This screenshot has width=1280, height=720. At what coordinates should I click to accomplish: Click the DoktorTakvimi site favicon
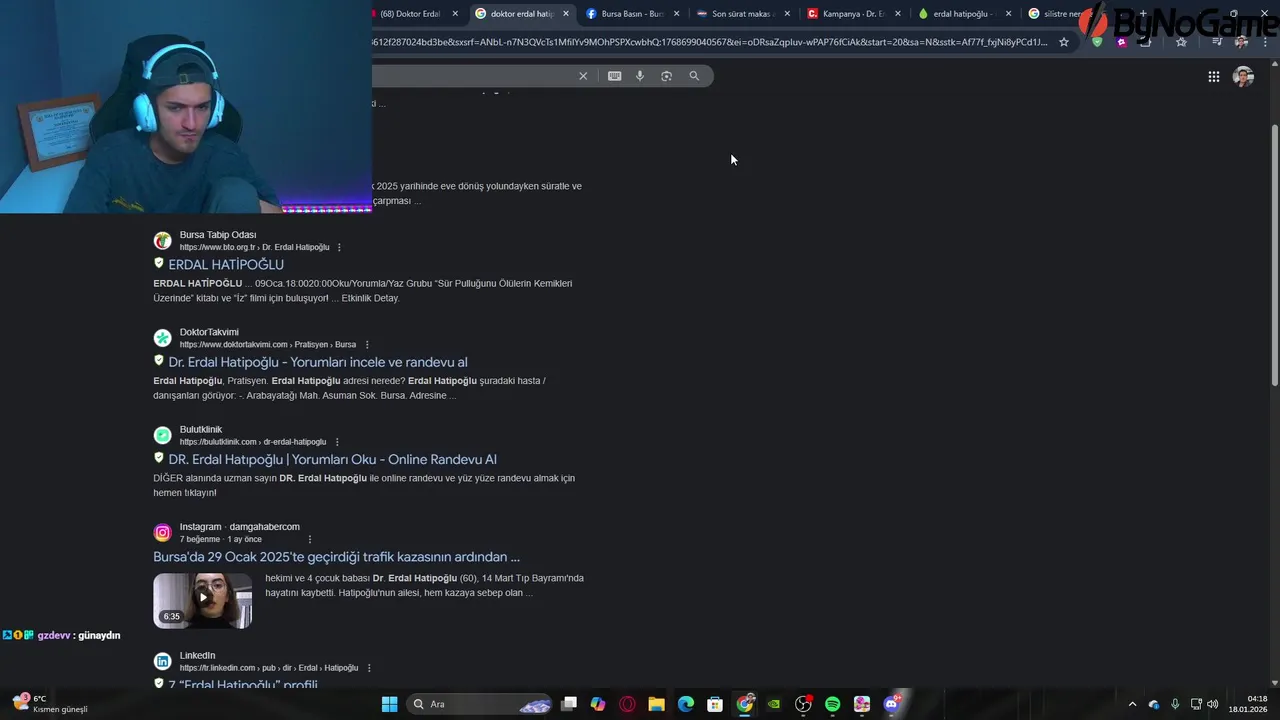click(x=162, y=338)
